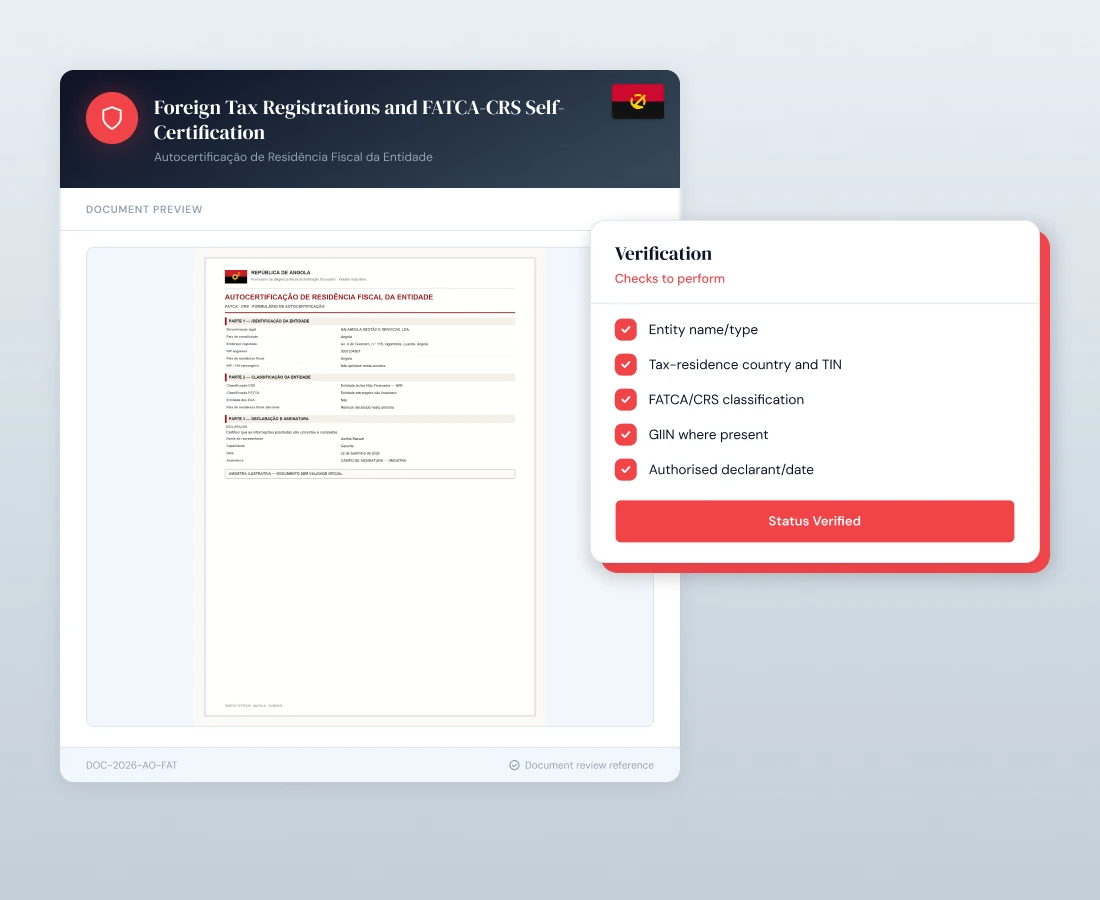The width and height of the screenshot is (1100, 900).
Task: Toggle the FATCA/CRS classification checkbox
Action: (626, 400)
